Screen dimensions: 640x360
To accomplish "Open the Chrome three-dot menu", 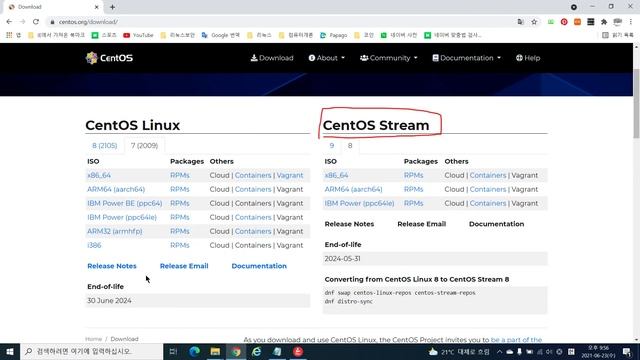I will coord(631,22).
